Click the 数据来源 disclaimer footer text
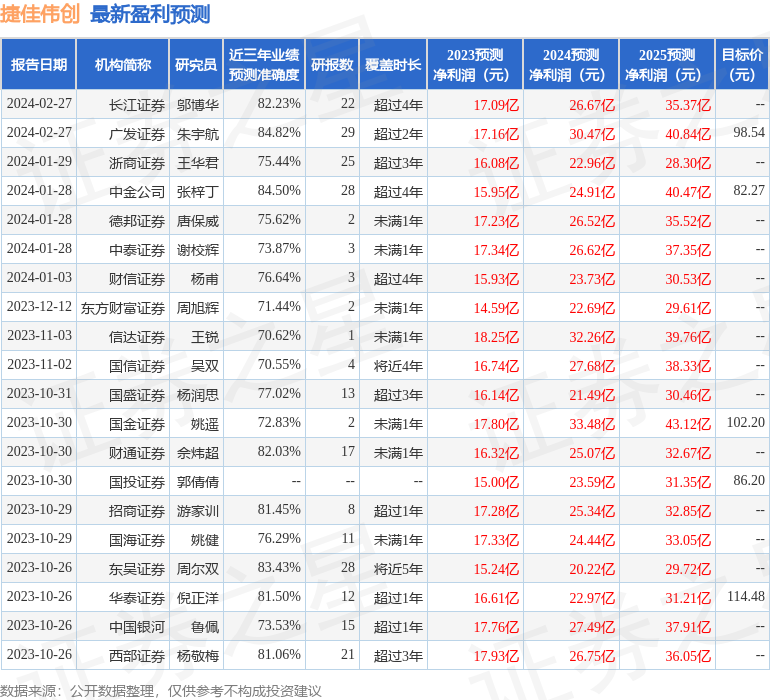Viewport: 770px width, 700px height. coord(161,691)
